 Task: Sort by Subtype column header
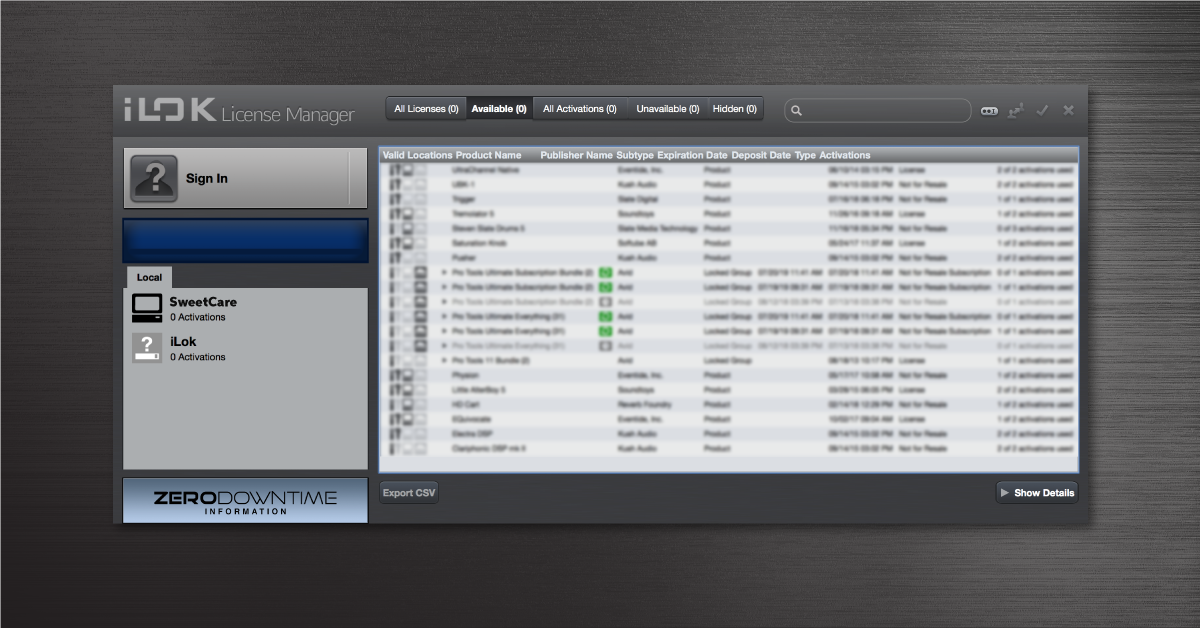click(x=635, y=155)
